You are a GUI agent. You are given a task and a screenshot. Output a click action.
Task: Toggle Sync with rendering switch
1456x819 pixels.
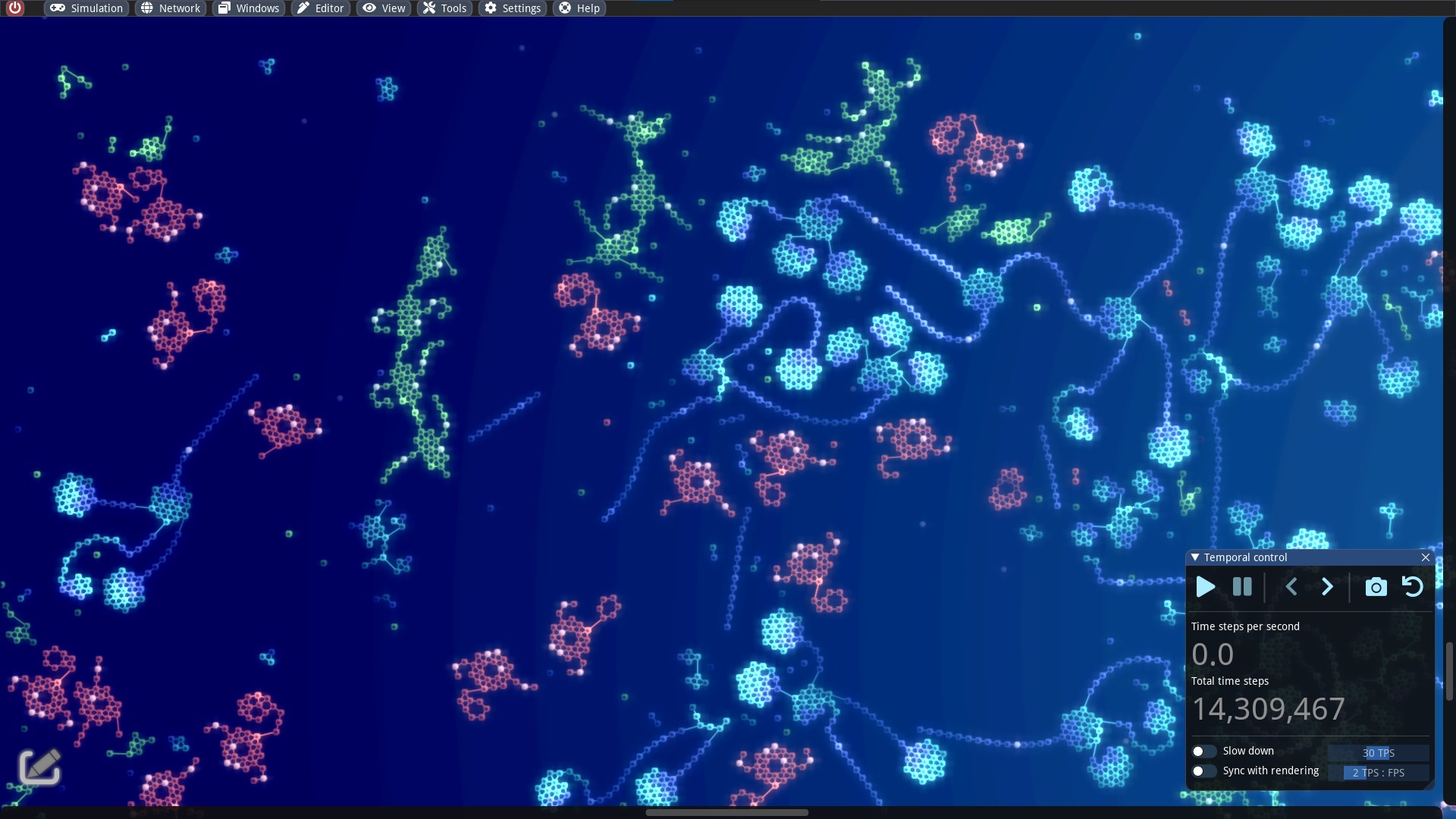tap(1203, 771)
